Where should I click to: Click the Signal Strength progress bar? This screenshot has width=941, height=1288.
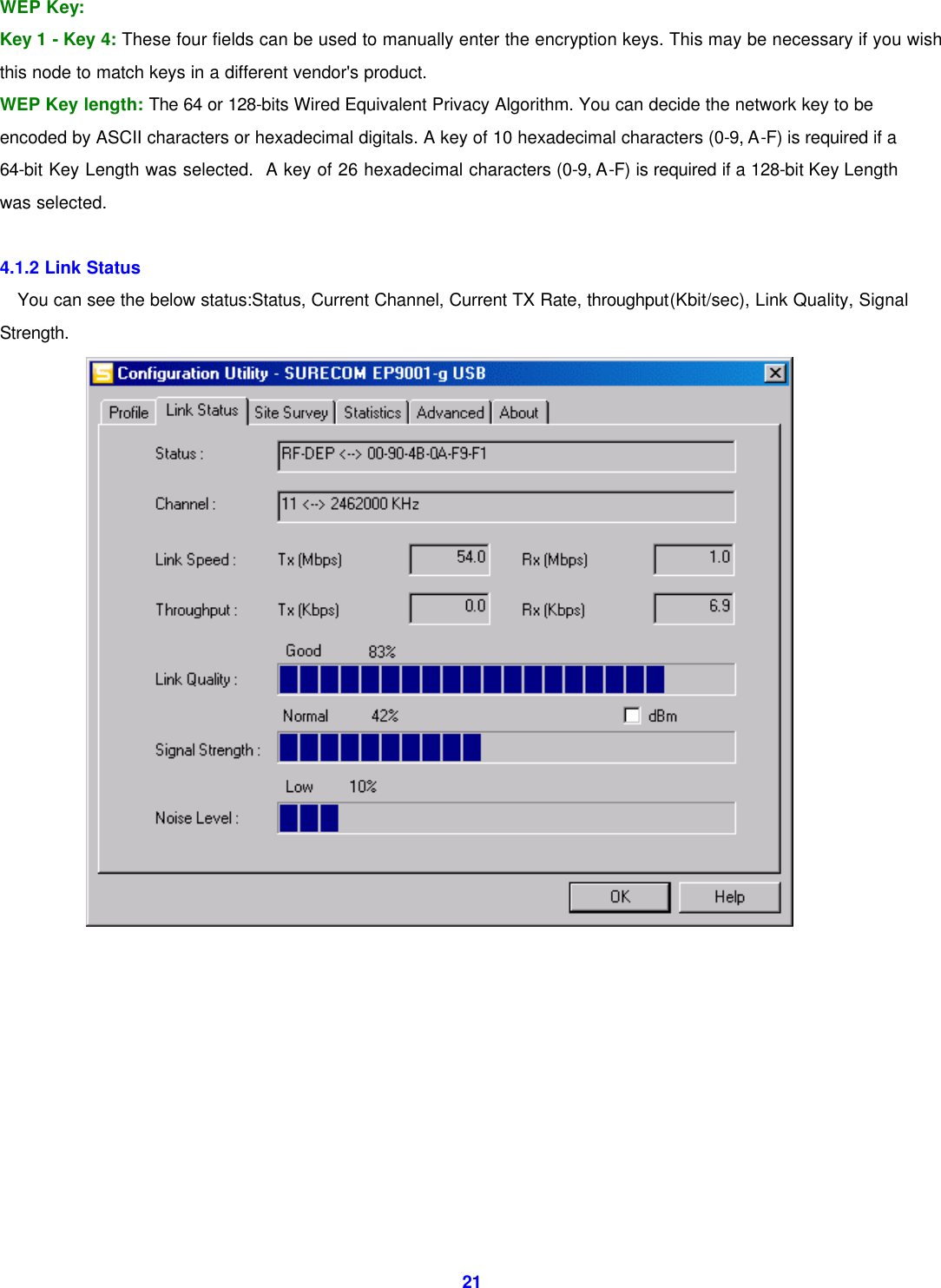[x=506, y=747]
